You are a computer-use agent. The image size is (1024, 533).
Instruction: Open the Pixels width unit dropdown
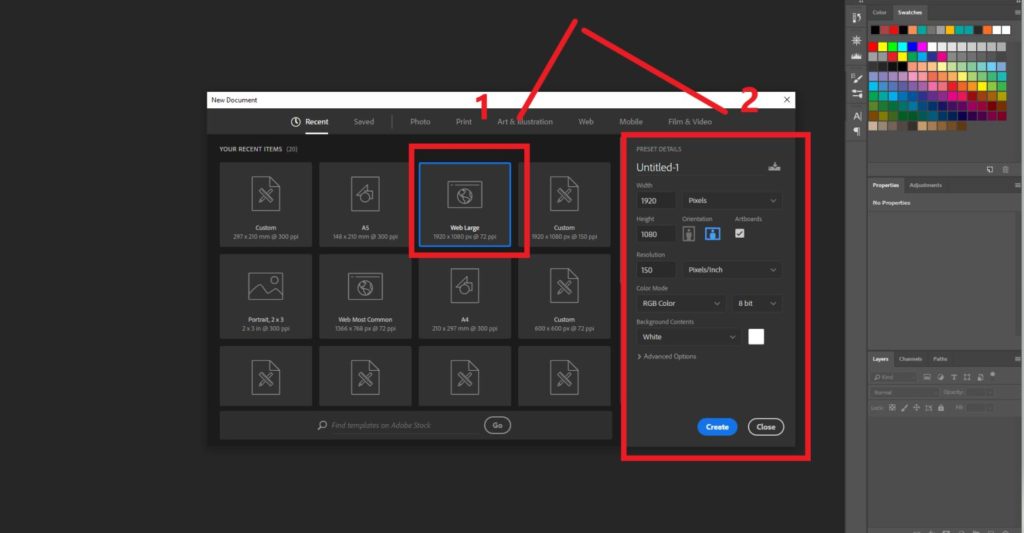pos(732,201)
